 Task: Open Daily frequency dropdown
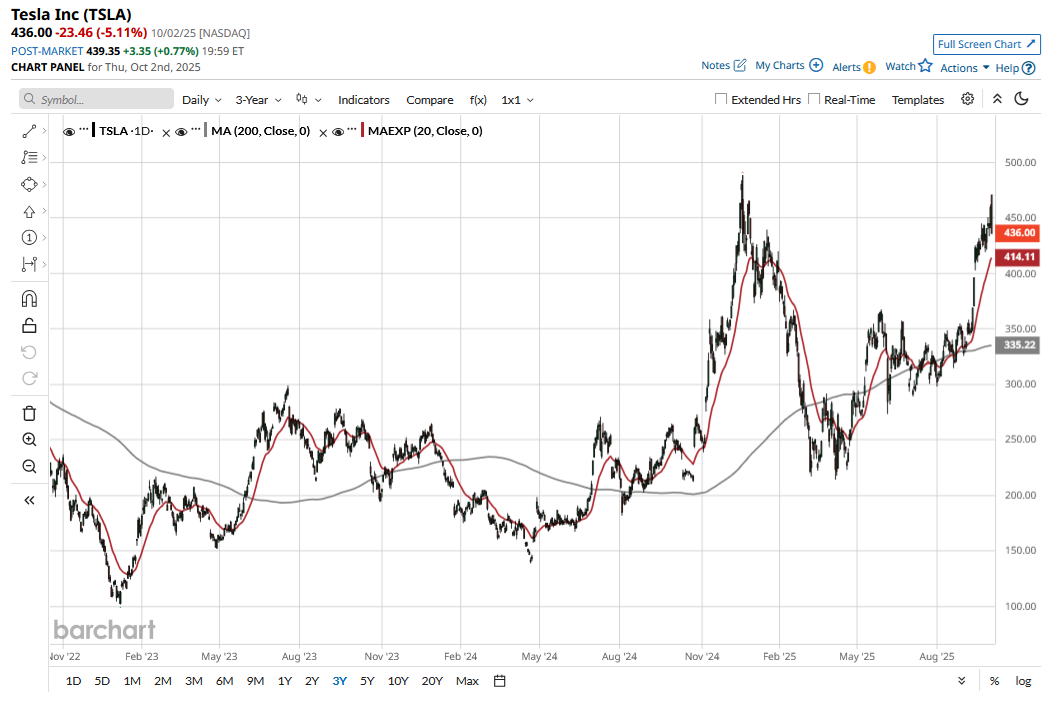pos(201,99)
